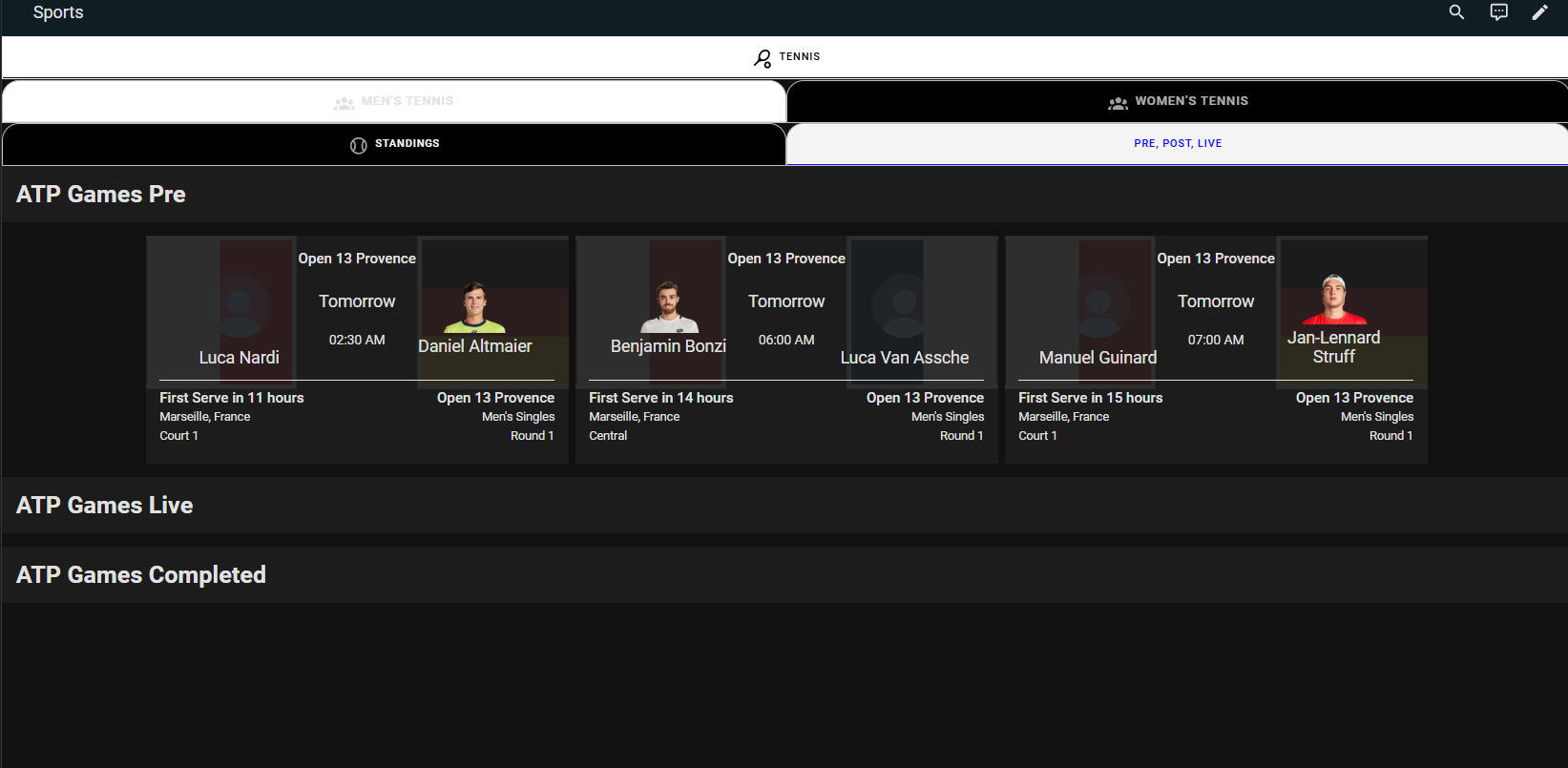Click Benjamin Bonzi's player photo
1568x768 pixels.
tap(668, 307)
